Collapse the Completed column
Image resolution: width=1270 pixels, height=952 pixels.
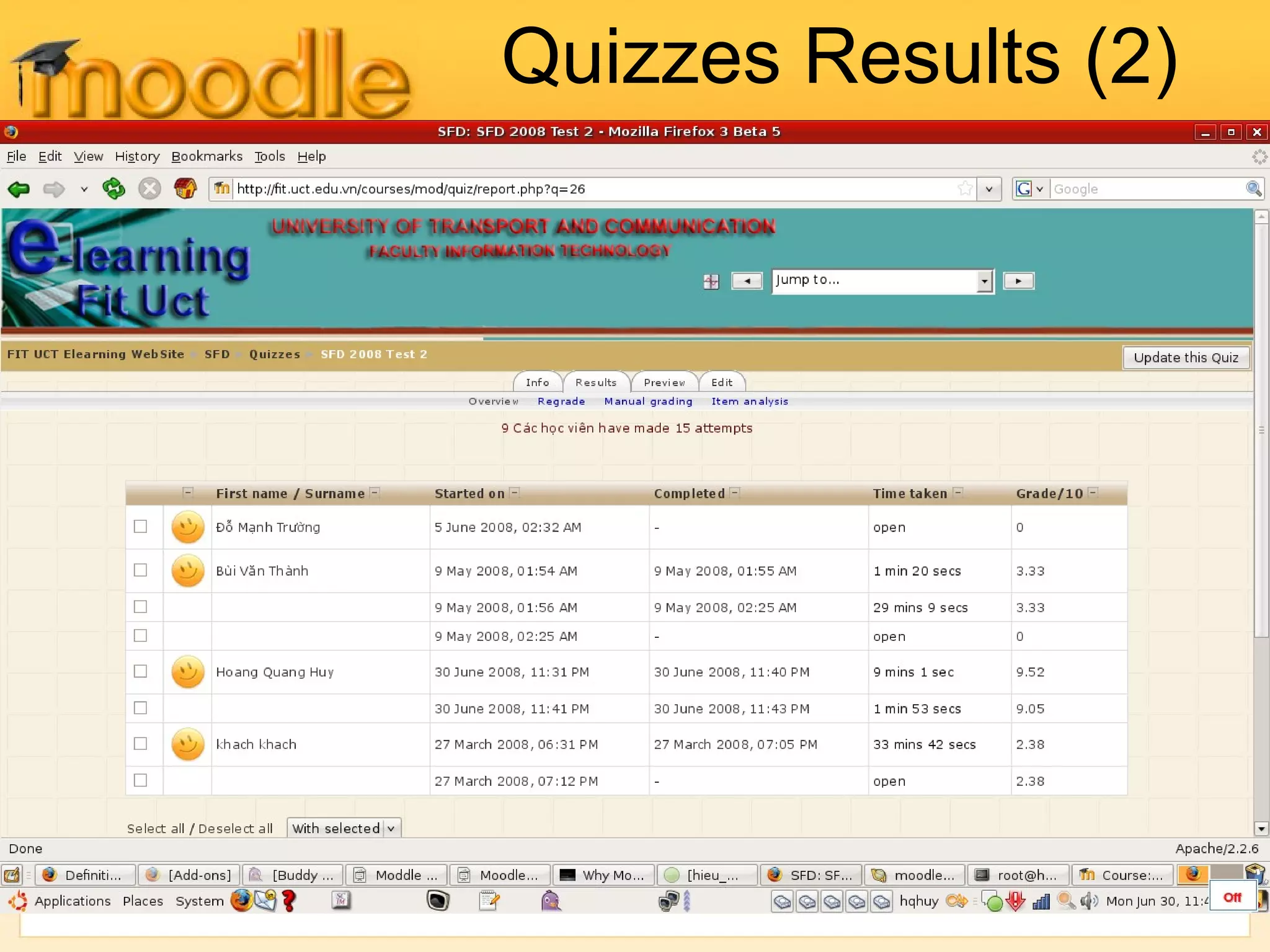tap(735, 493)
